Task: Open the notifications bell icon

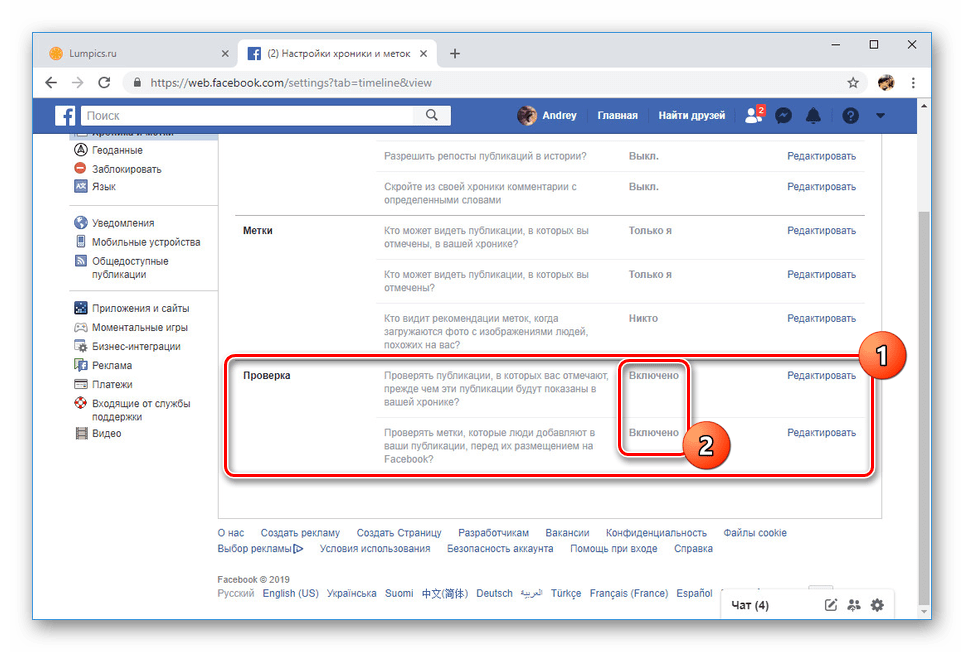Action: click(813, 115)
